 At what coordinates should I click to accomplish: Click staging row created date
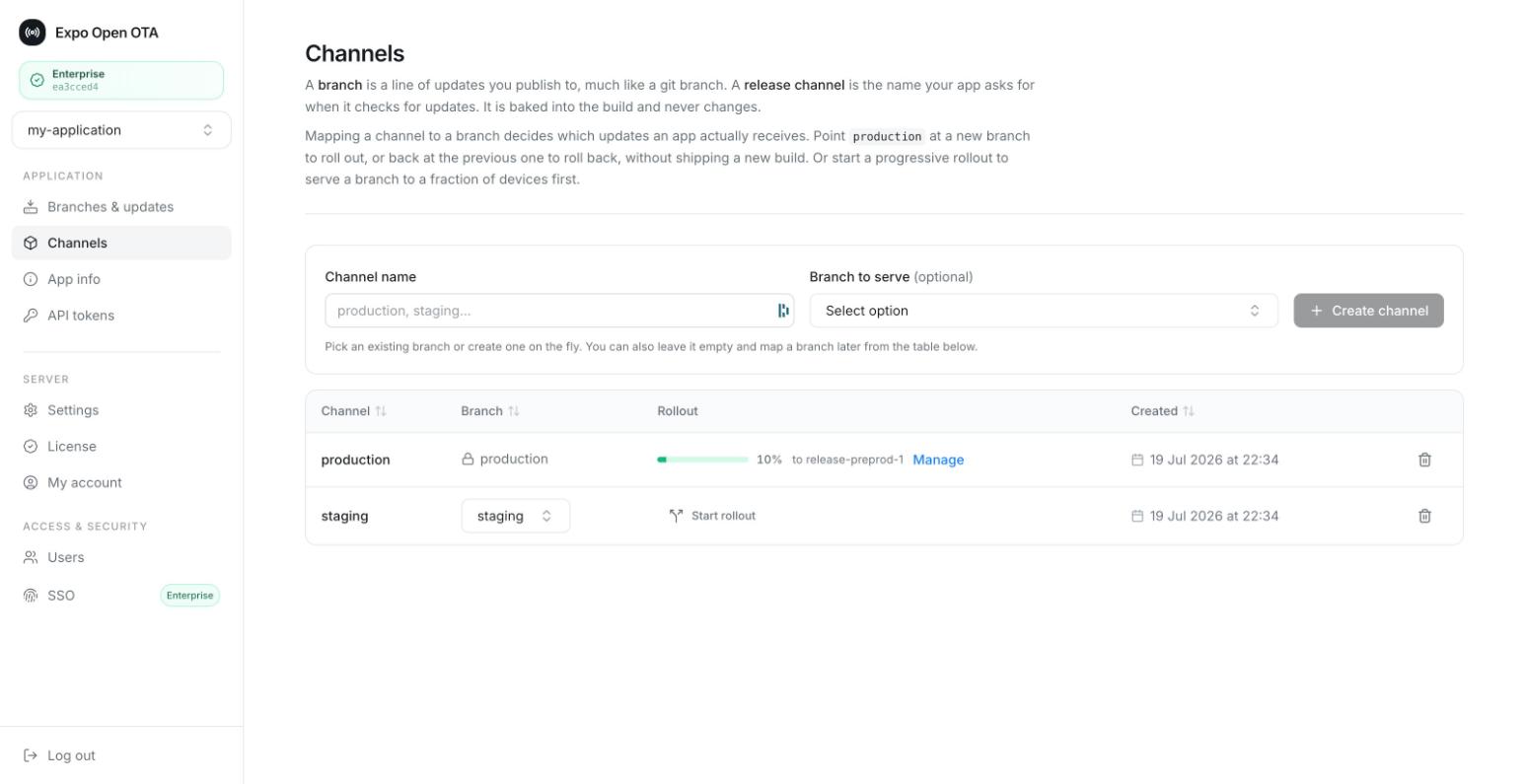1214,516
